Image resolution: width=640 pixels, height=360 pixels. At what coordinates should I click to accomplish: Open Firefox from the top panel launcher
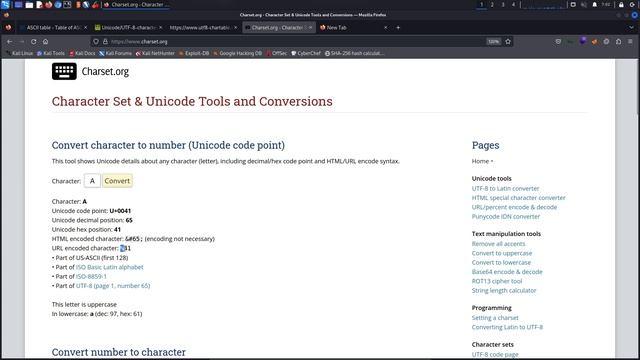click(49, 5)
